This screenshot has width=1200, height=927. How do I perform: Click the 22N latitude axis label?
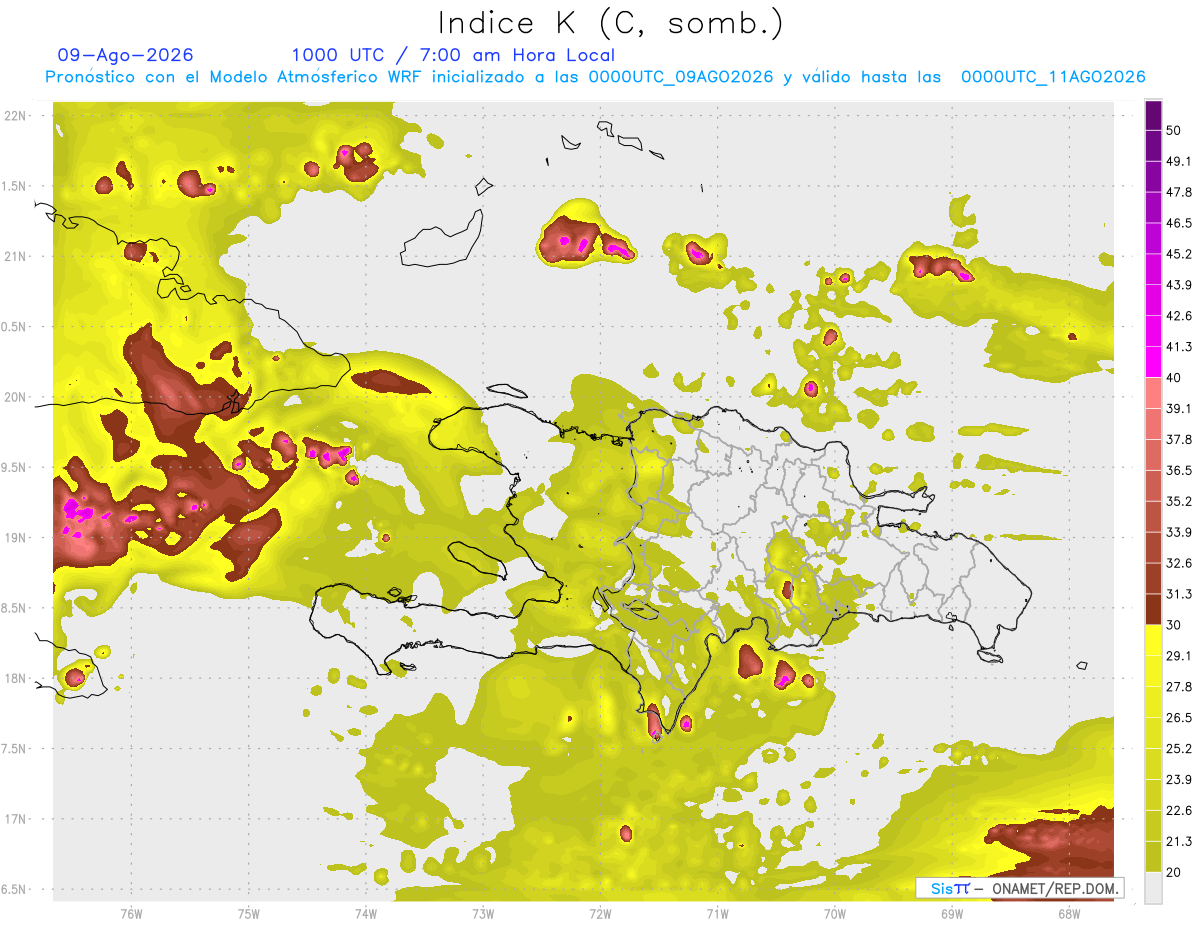point(15,116)
